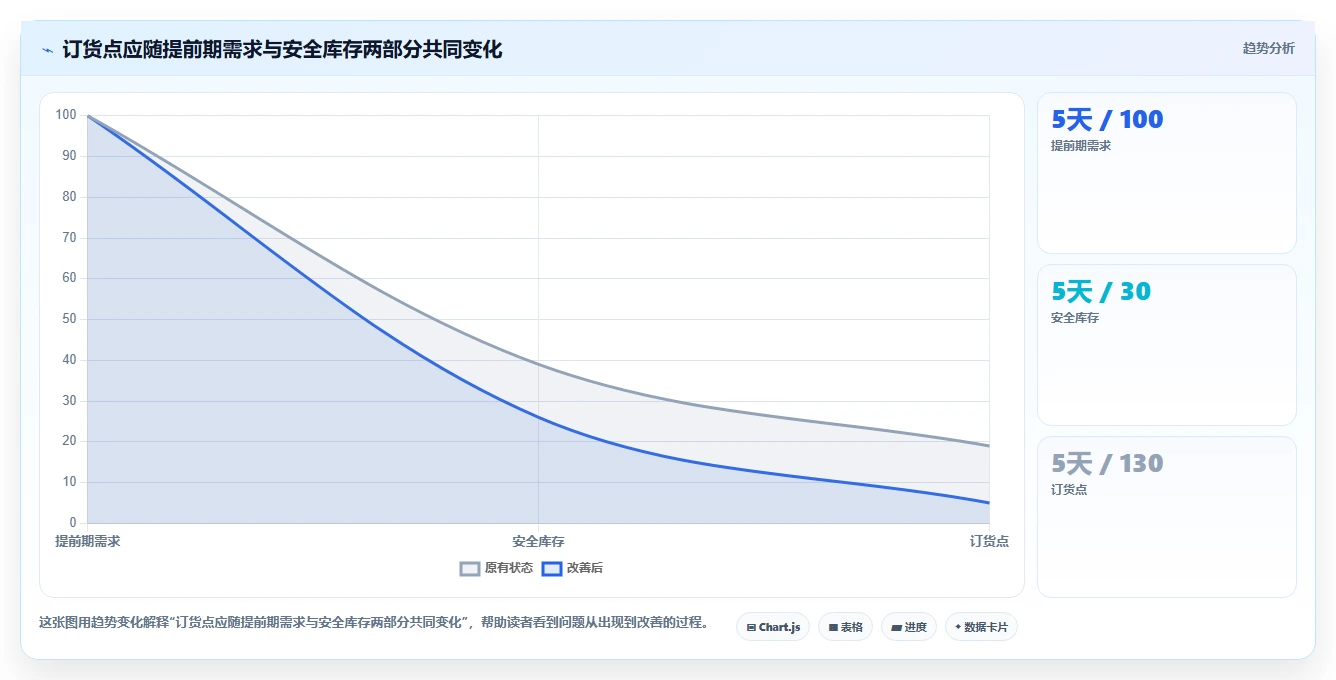Viewport: 1336px width, 680px height.
Task: Click the trend icon beside the title
Action: (47, 50)
